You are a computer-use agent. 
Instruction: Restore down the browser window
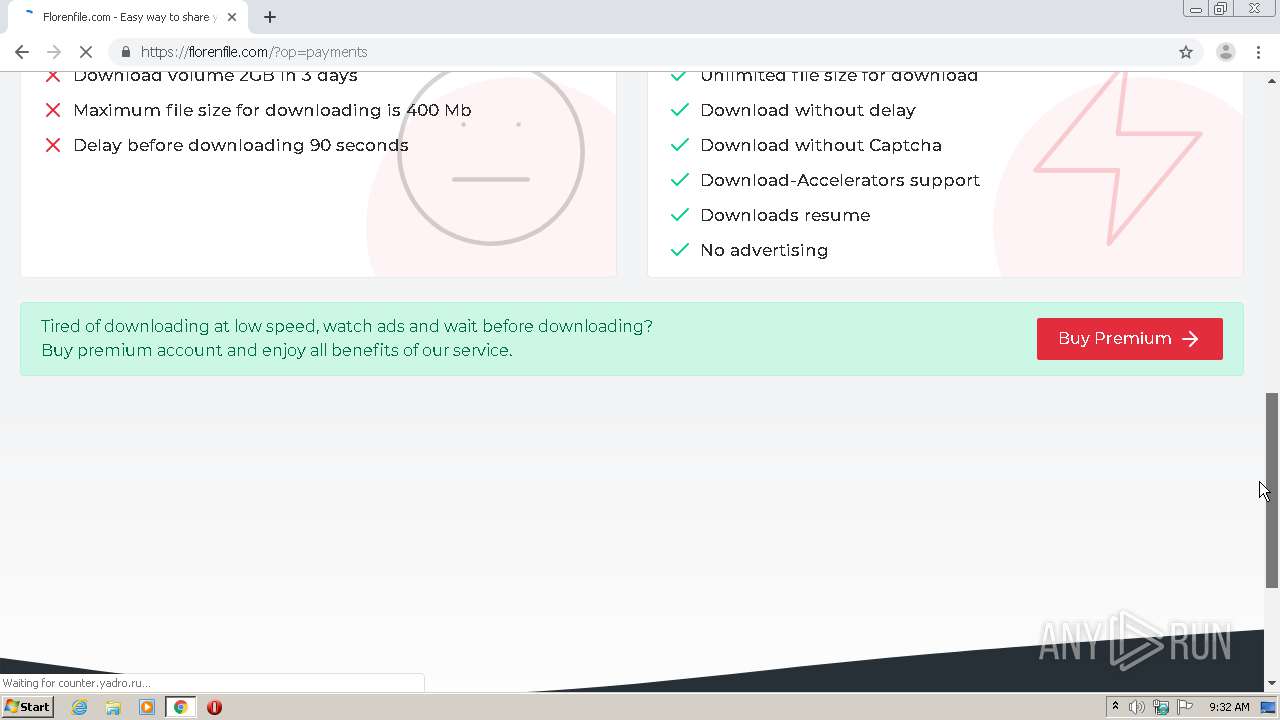[x=1221, y=9]
